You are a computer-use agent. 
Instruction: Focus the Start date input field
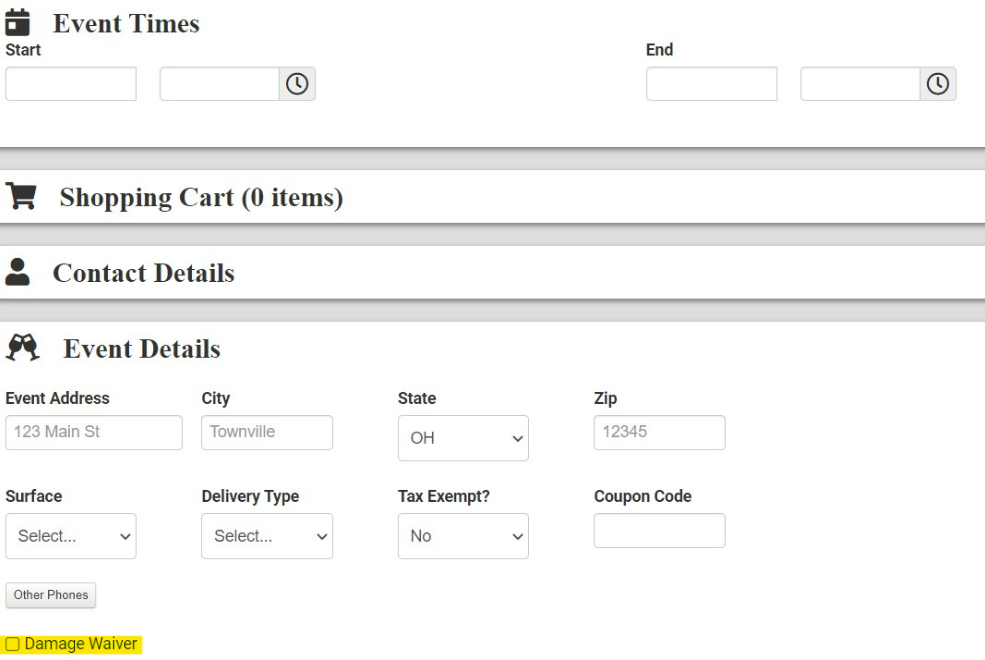tap(71, 84)
